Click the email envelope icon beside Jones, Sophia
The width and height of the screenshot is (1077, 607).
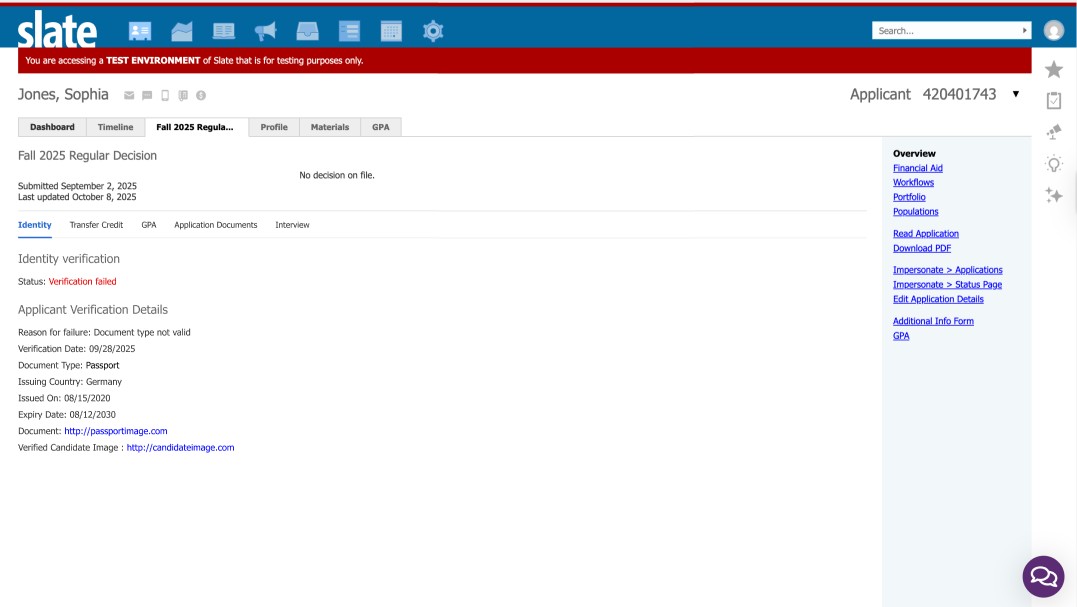pyautogui.click(x=129, y=96)
